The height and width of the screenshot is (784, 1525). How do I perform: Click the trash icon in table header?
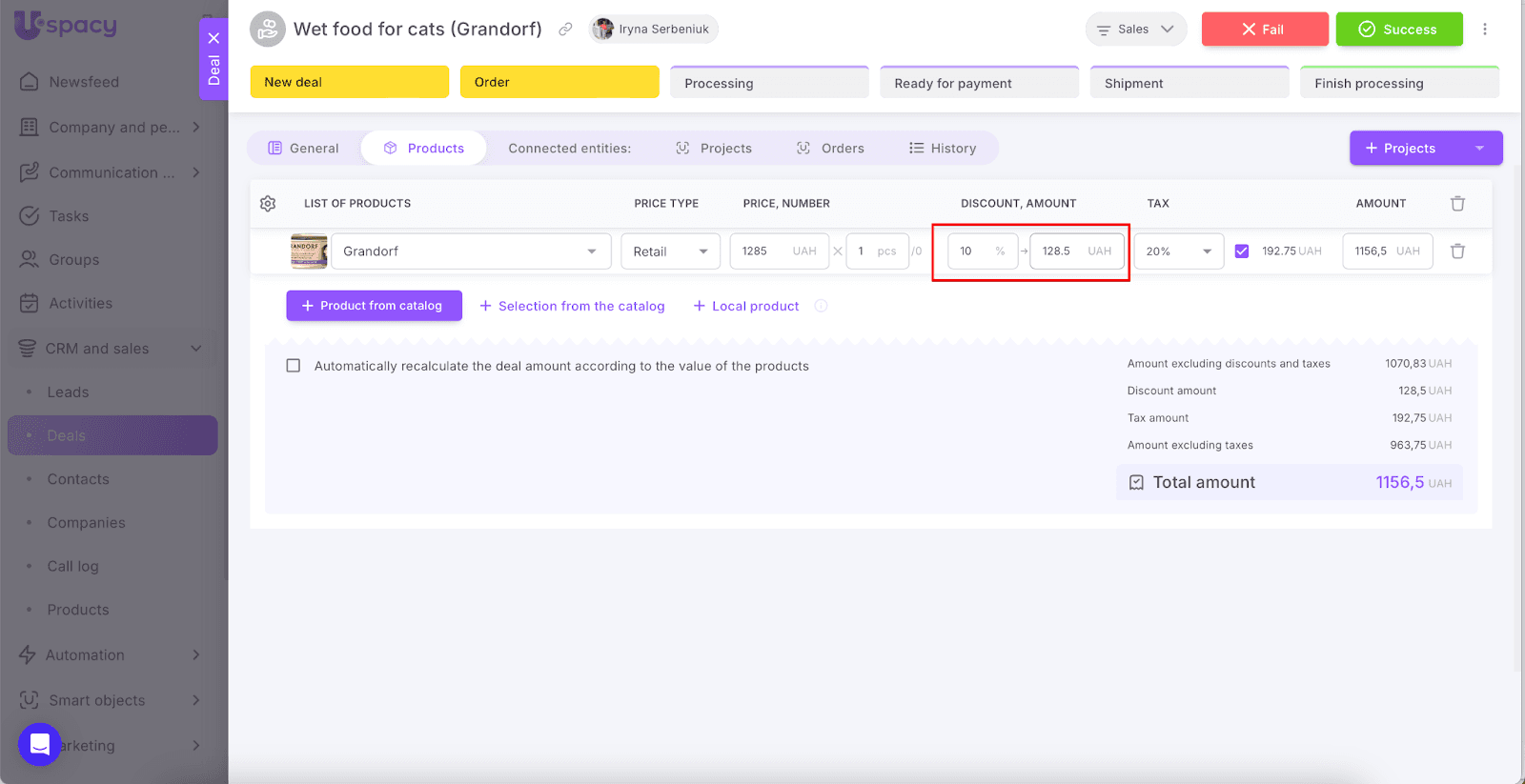1457,204
